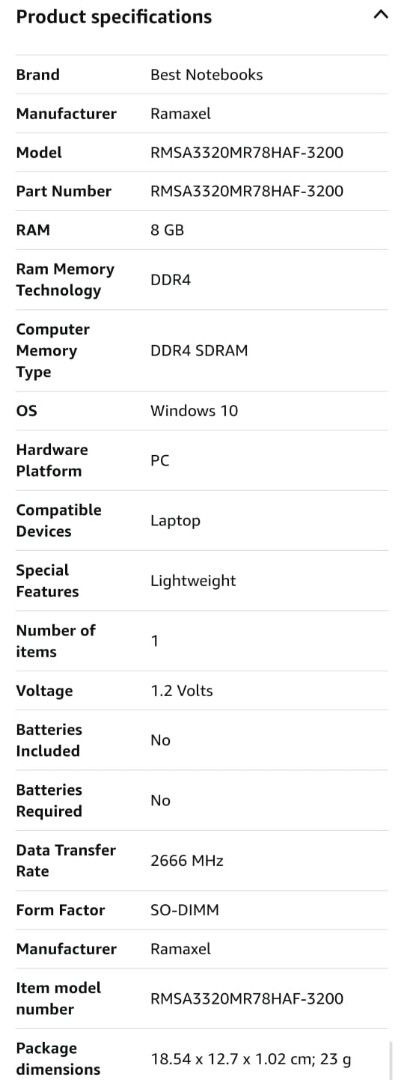Click the Voltage value 1.2 Volts

pyautogui.click(x=182, y=690)
